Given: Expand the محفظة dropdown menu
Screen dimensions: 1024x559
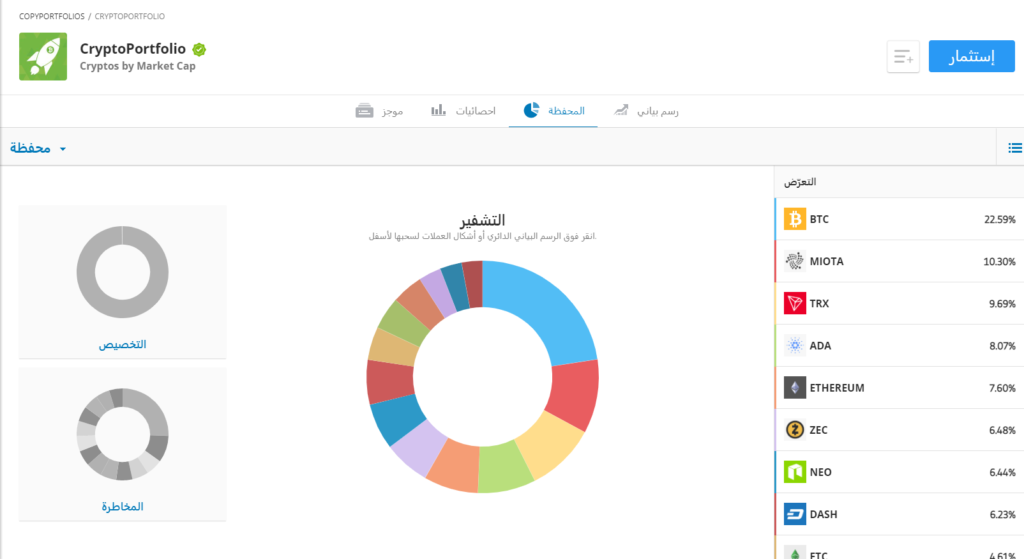Looking at the screenshot, I should 38,148.
